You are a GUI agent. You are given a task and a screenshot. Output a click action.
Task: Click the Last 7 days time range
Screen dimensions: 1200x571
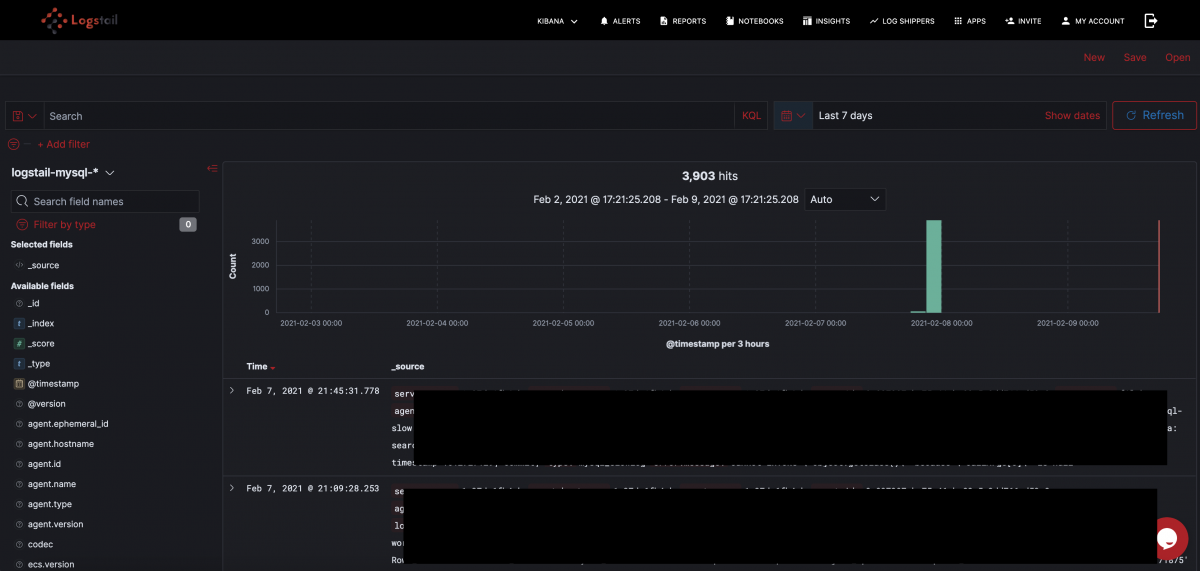click(846, 116)
